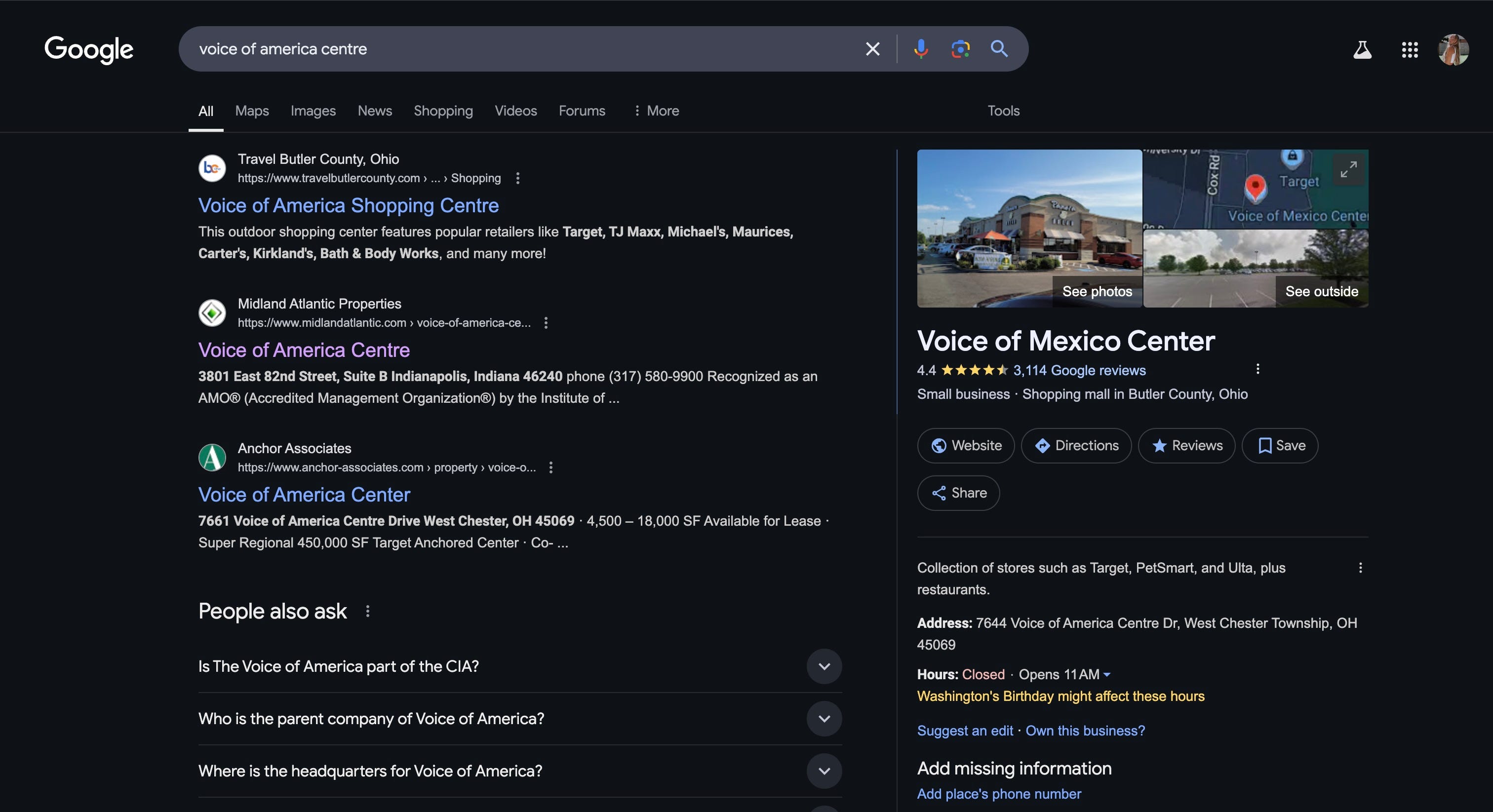Image resolution: width=1493 pixels, height=812 pixels.
Task: Open the Google apps grid
Action: pyautogui.click(x=1410, y=50)
